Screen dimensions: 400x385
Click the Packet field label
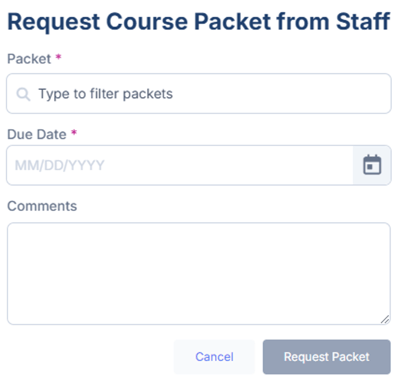tap(29, 59)
